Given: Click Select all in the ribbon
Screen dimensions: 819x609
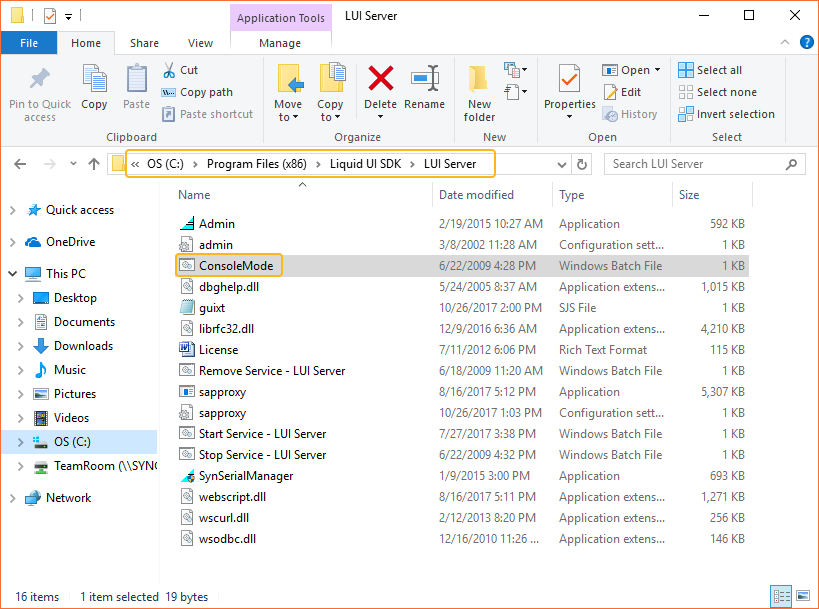Looking at the screenshot, I should click(710, 70).
